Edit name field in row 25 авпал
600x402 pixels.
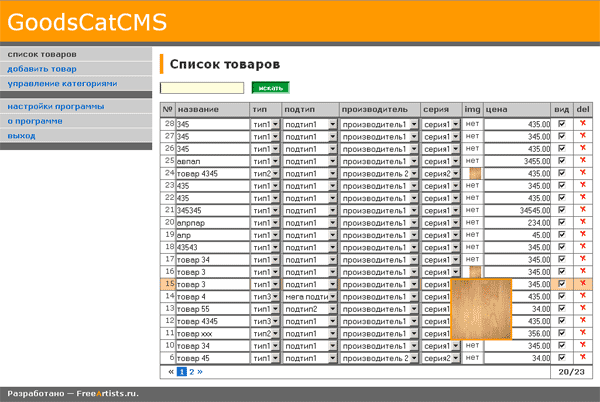[212, 161]
